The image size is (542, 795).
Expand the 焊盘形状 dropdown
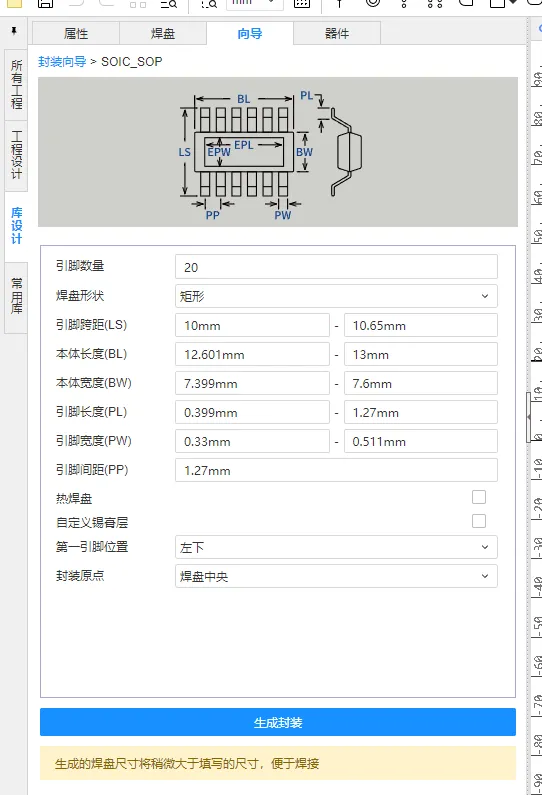(x=336, y=296)
